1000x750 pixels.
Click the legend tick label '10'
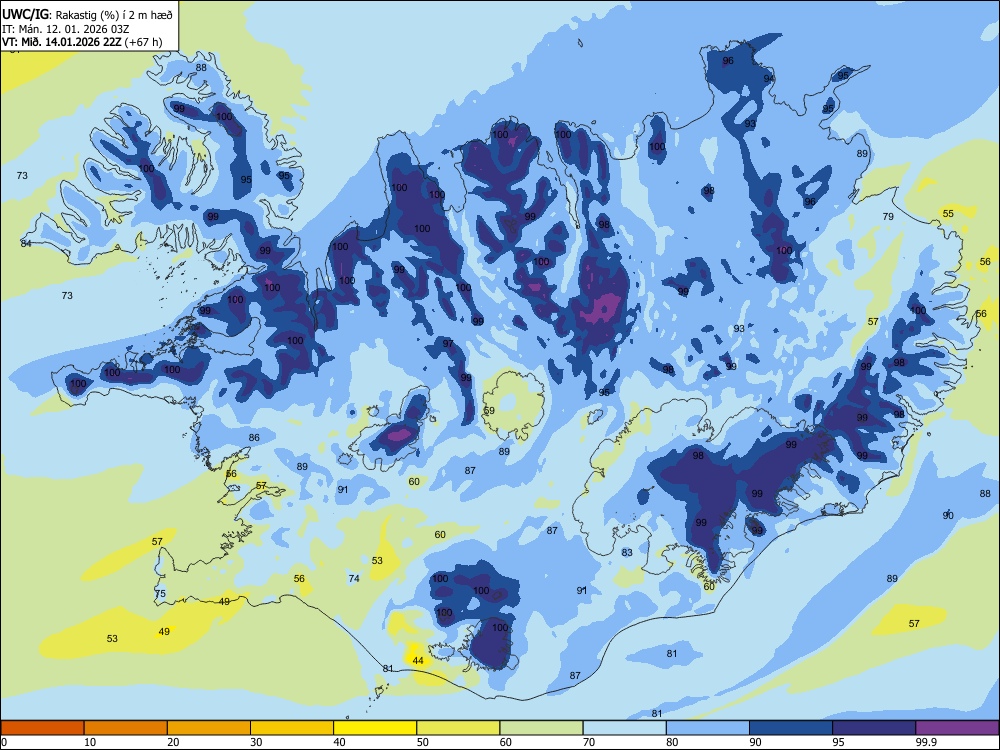coord(91,742)
